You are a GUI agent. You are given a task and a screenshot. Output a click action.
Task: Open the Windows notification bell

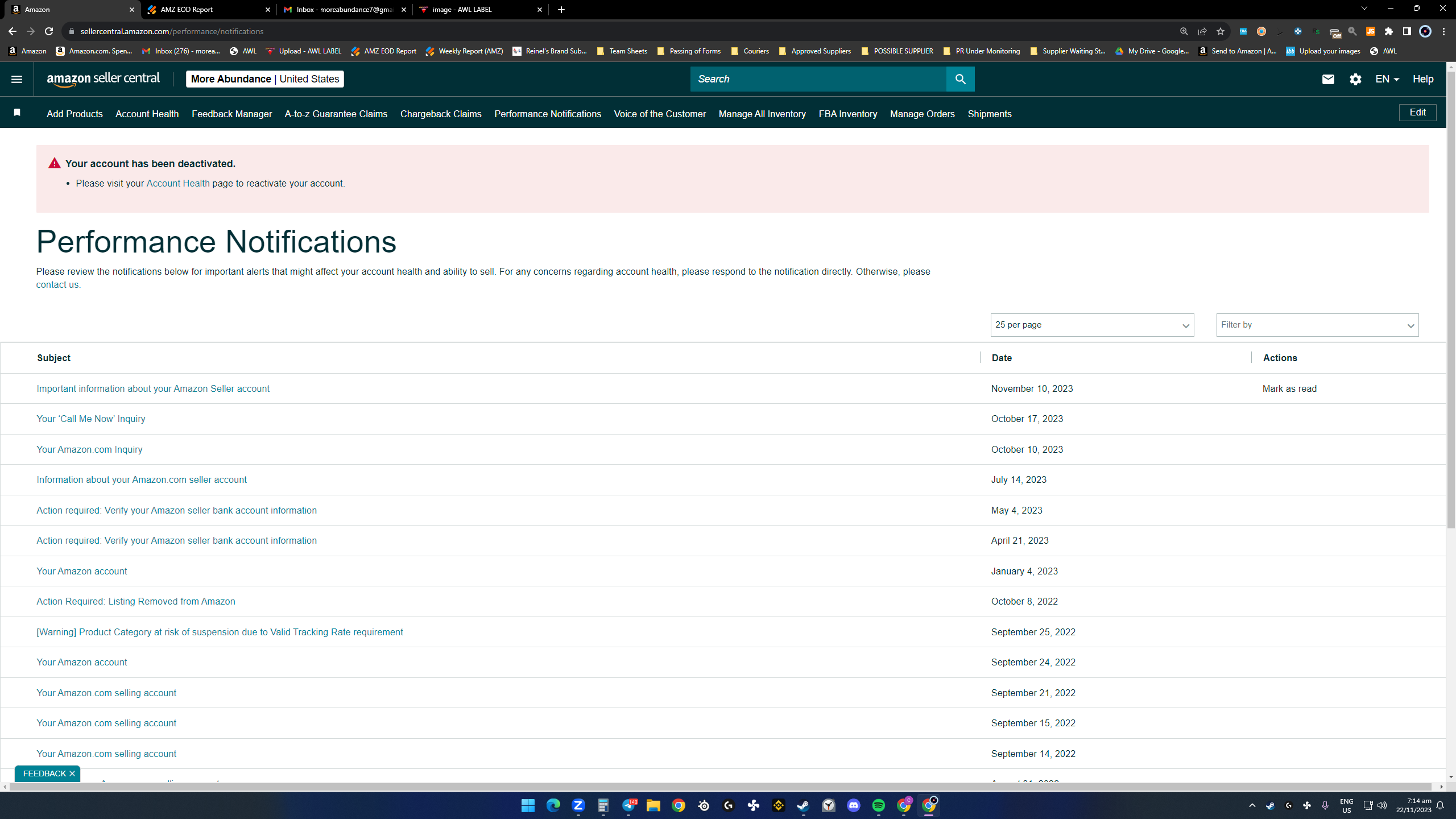(x=1440, y=805)
